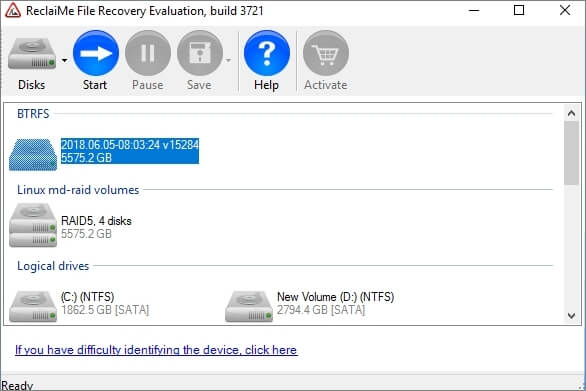Click the Logical drives group header
586x391 pixels.
(x=53, y=266)
